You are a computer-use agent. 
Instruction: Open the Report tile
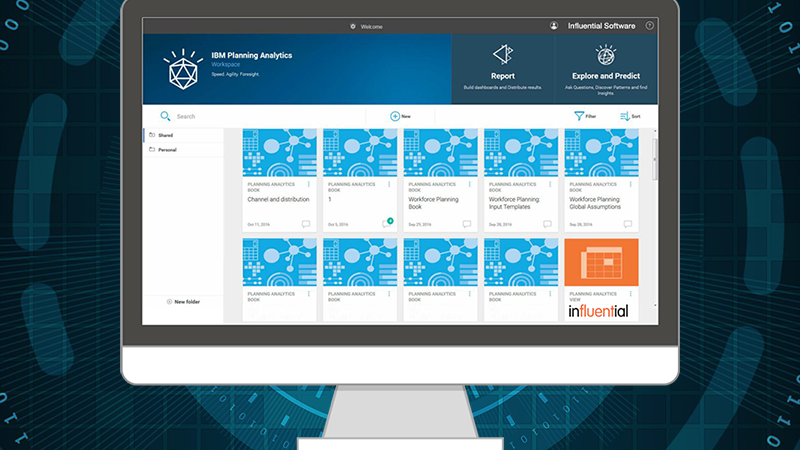click(503, 69)
